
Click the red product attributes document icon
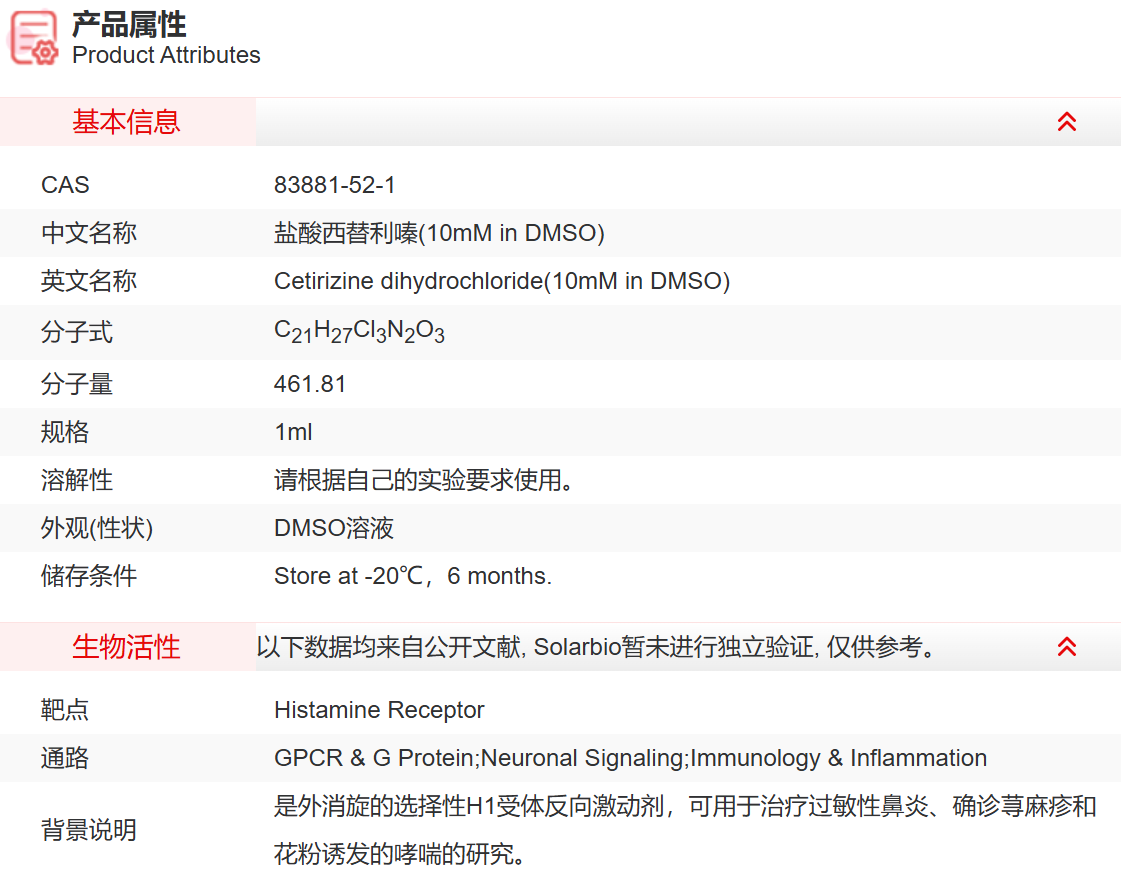click(x=30, y=35)
